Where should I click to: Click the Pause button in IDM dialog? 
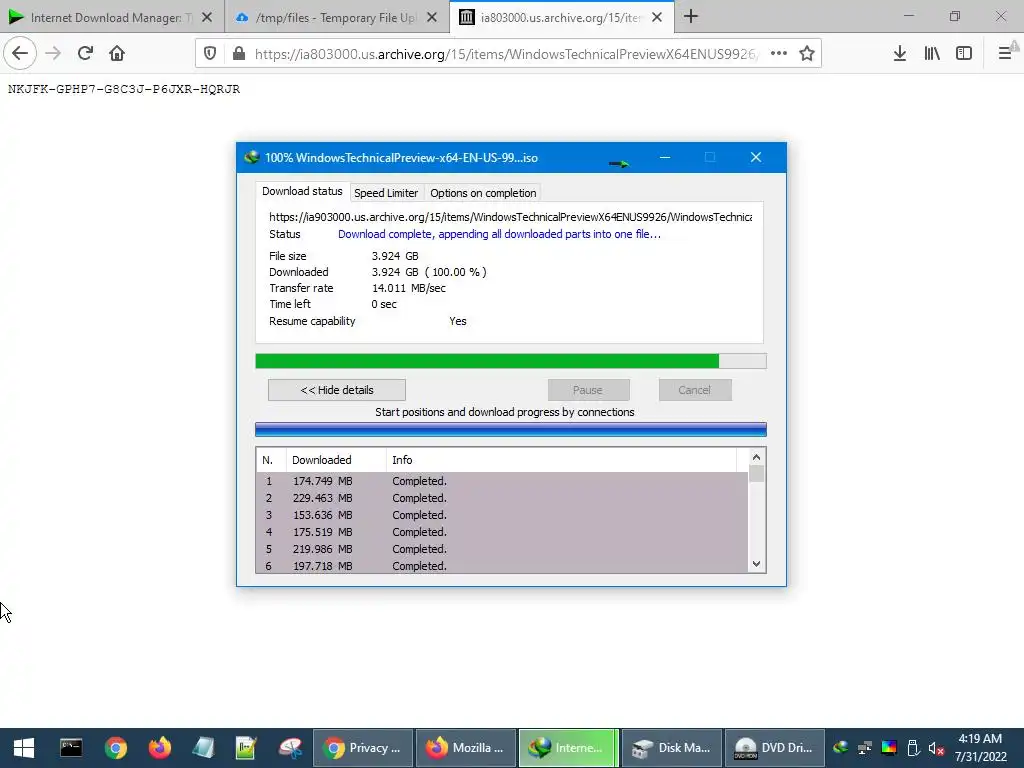[588, 390]
